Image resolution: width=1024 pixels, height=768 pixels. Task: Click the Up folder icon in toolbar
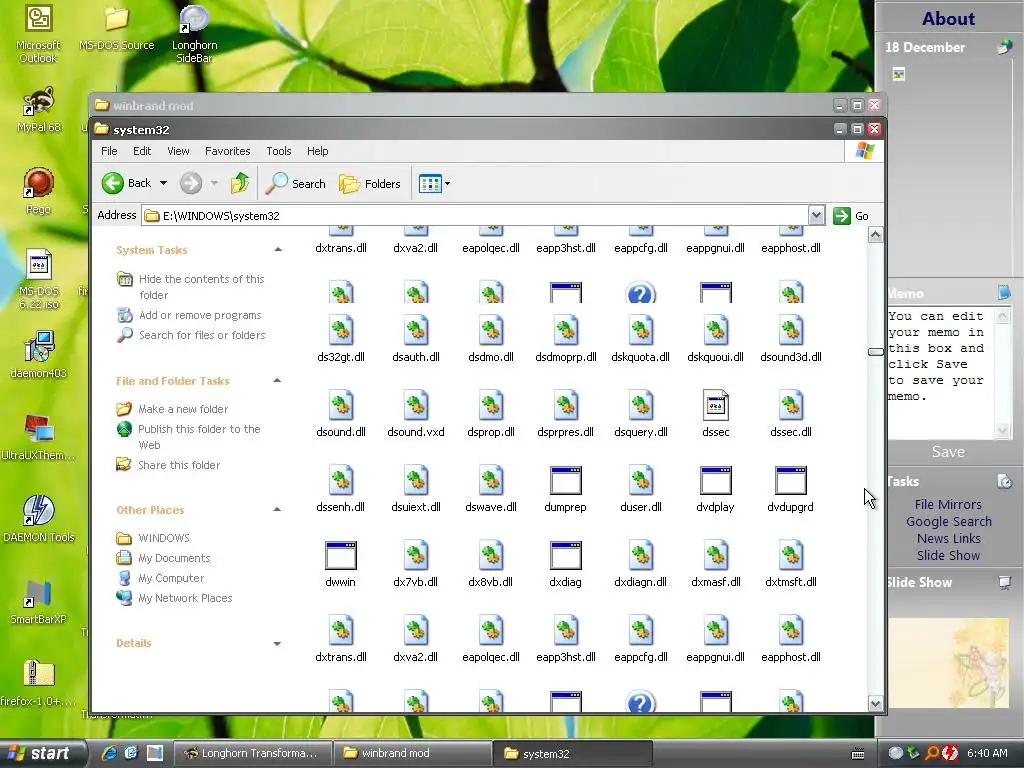[240, 184]
